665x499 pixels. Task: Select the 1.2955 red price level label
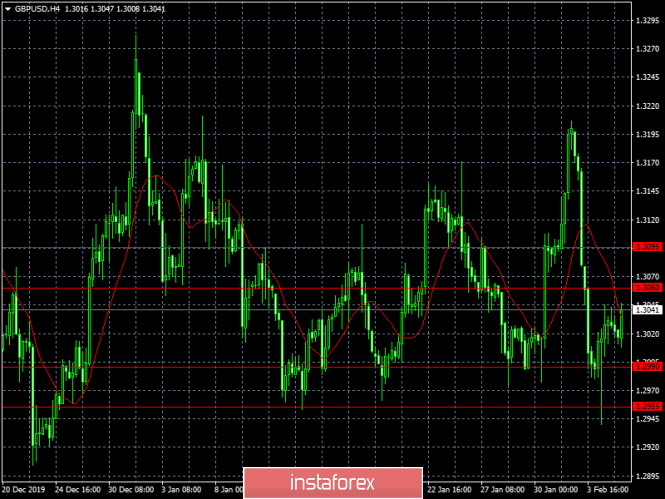647,406
